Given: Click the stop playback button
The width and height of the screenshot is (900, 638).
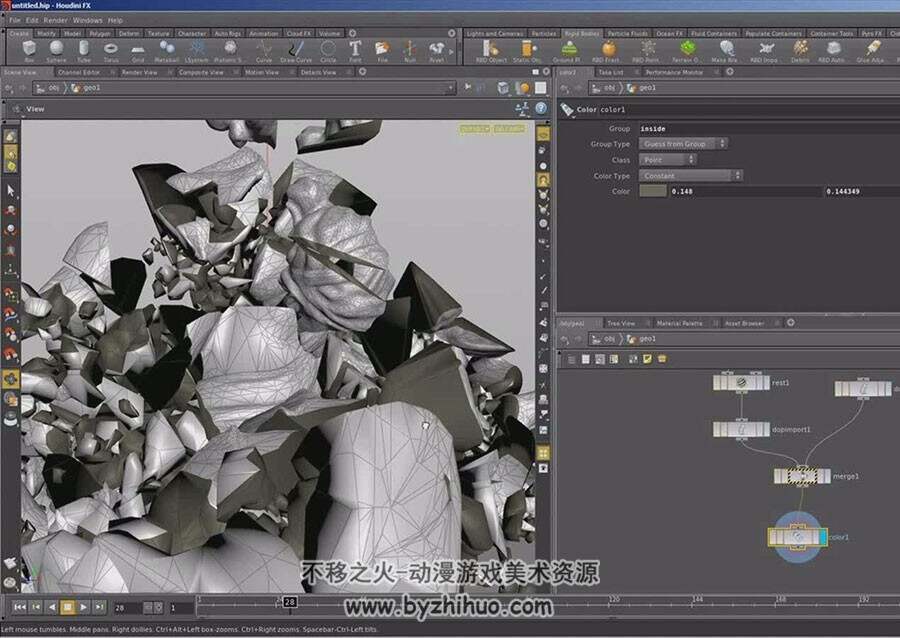Looking at the screenshot, I should coord(68,607).
